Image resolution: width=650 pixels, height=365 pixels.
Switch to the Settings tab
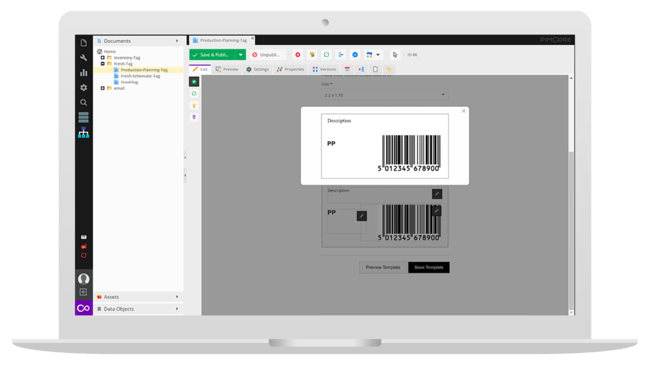(257, 69)
